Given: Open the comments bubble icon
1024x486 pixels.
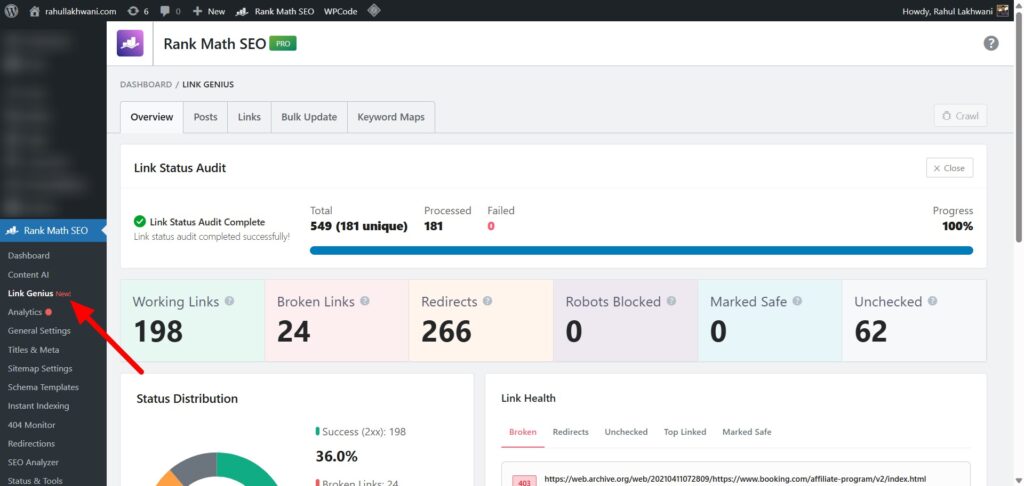Looking at the screenshot, I should [x=170, y=11].
